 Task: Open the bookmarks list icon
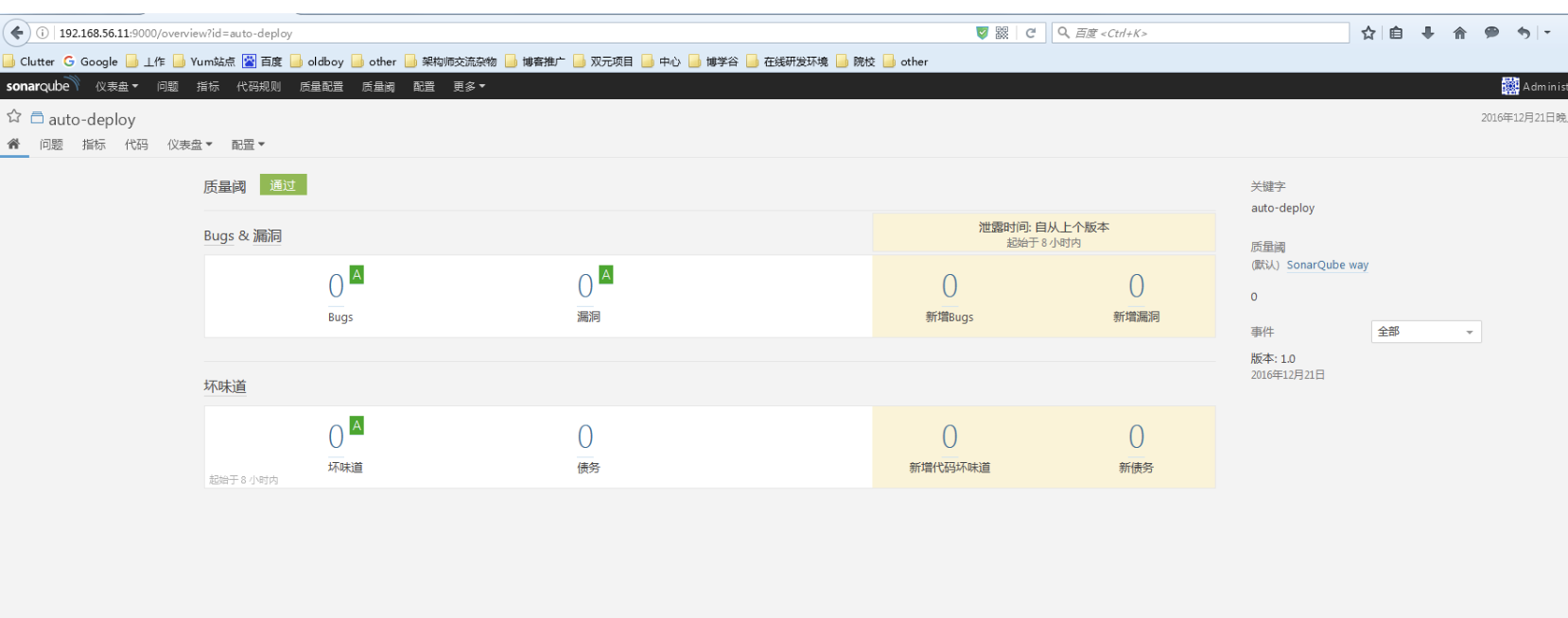(1396, 33)
